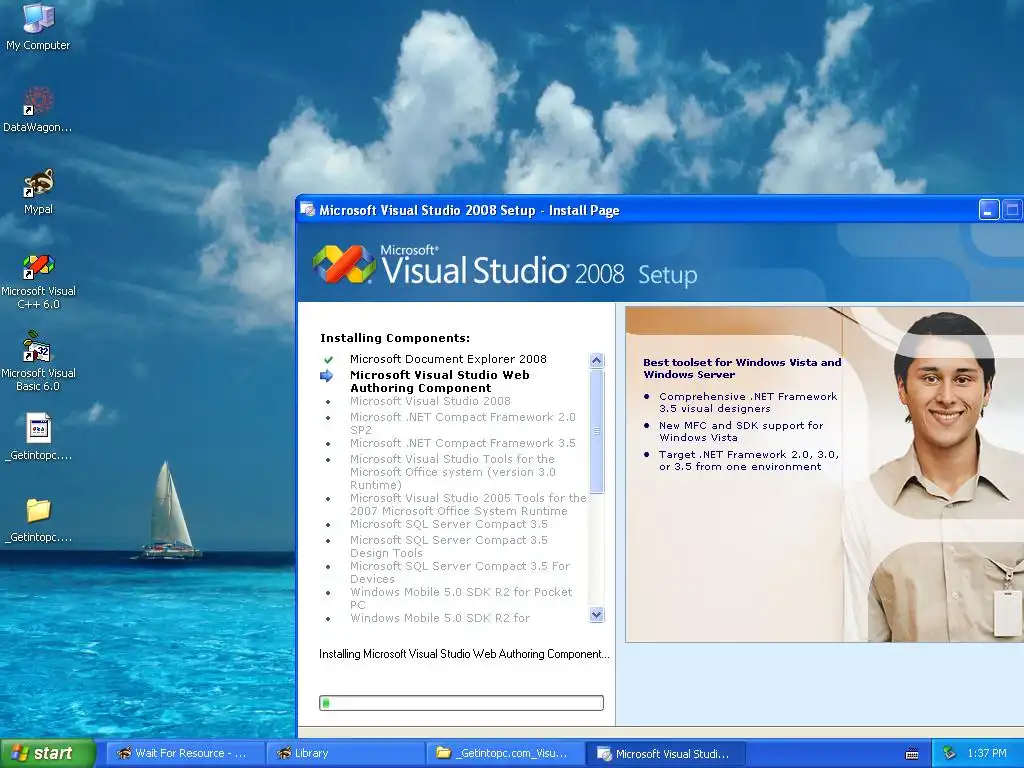Select Microsoft Visual C++ 6.0 shortcut

pyautogui.click(x=38, y=281)
